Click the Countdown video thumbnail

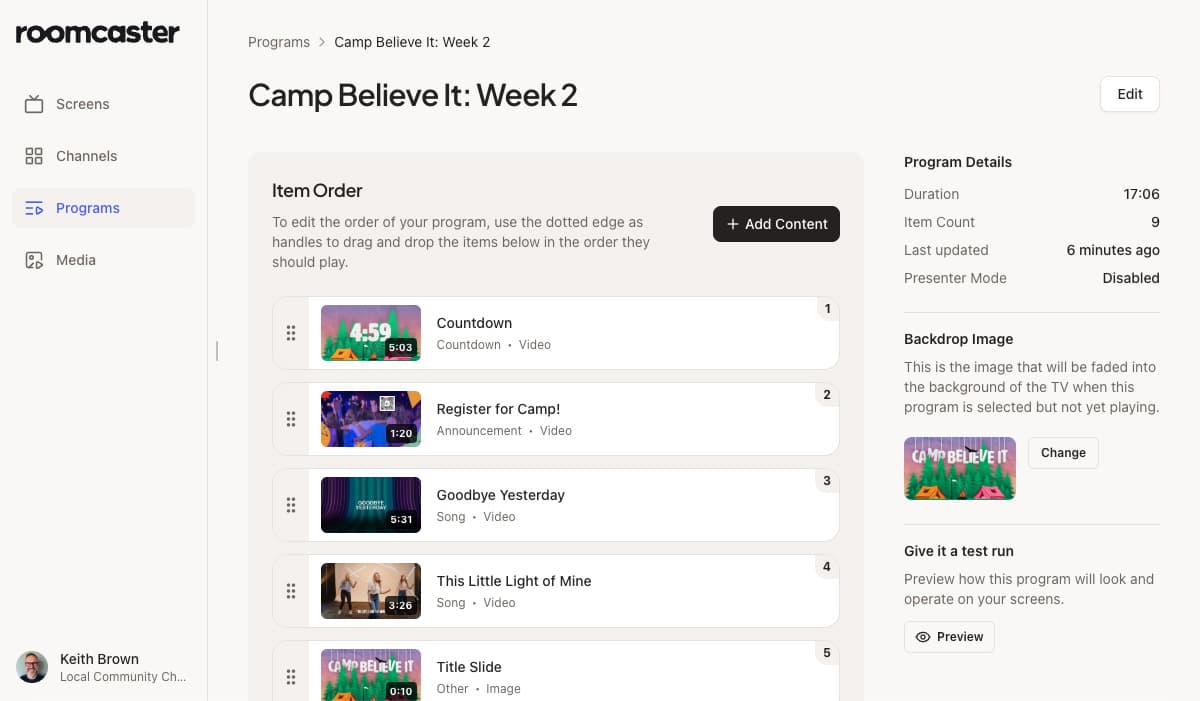[x=370, y=333]
